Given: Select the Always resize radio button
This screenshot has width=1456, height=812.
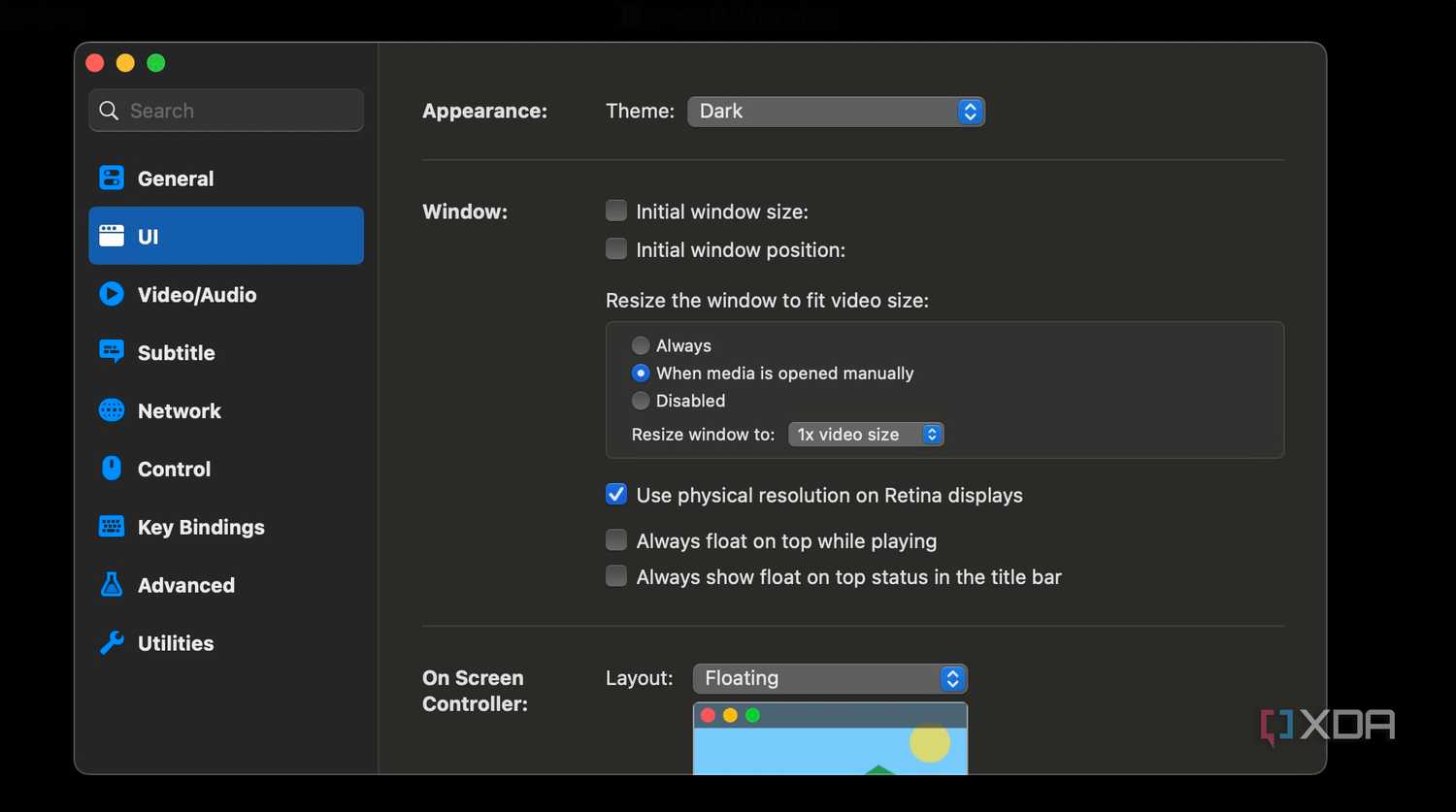Looking at the screenshot, I should point(641,345).
